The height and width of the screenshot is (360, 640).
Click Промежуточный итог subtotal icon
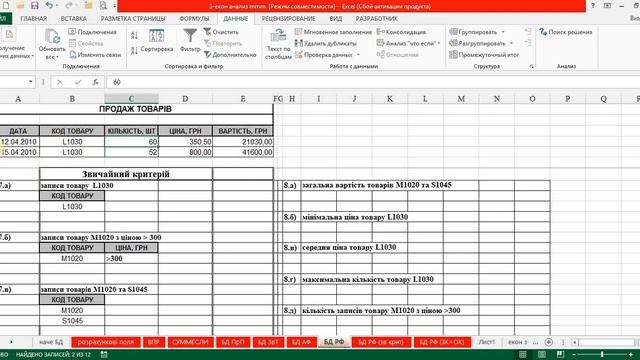453,55
